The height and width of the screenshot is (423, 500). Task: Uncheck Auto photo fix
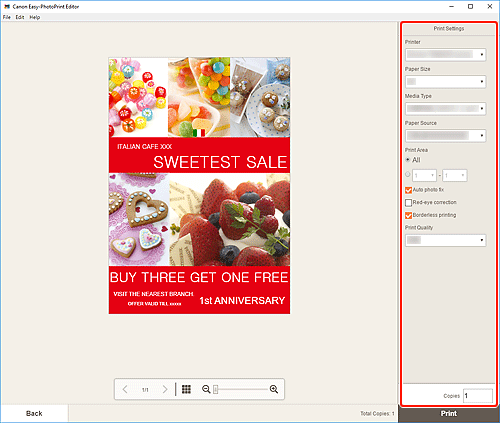[408, 190]
